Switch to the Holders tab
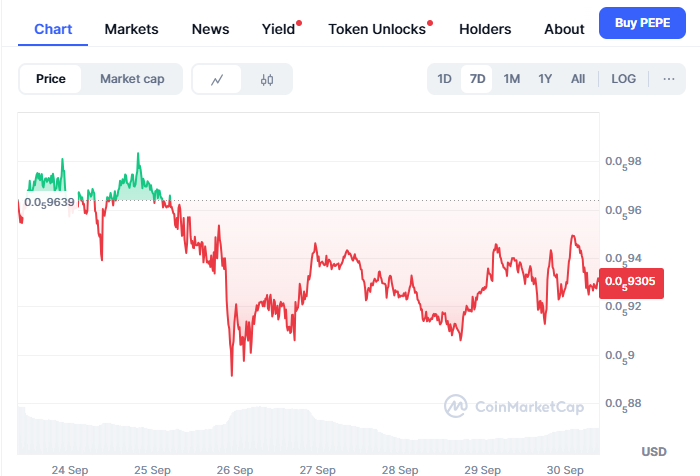This screenshot has width=700, height=476. pos(485,29)
